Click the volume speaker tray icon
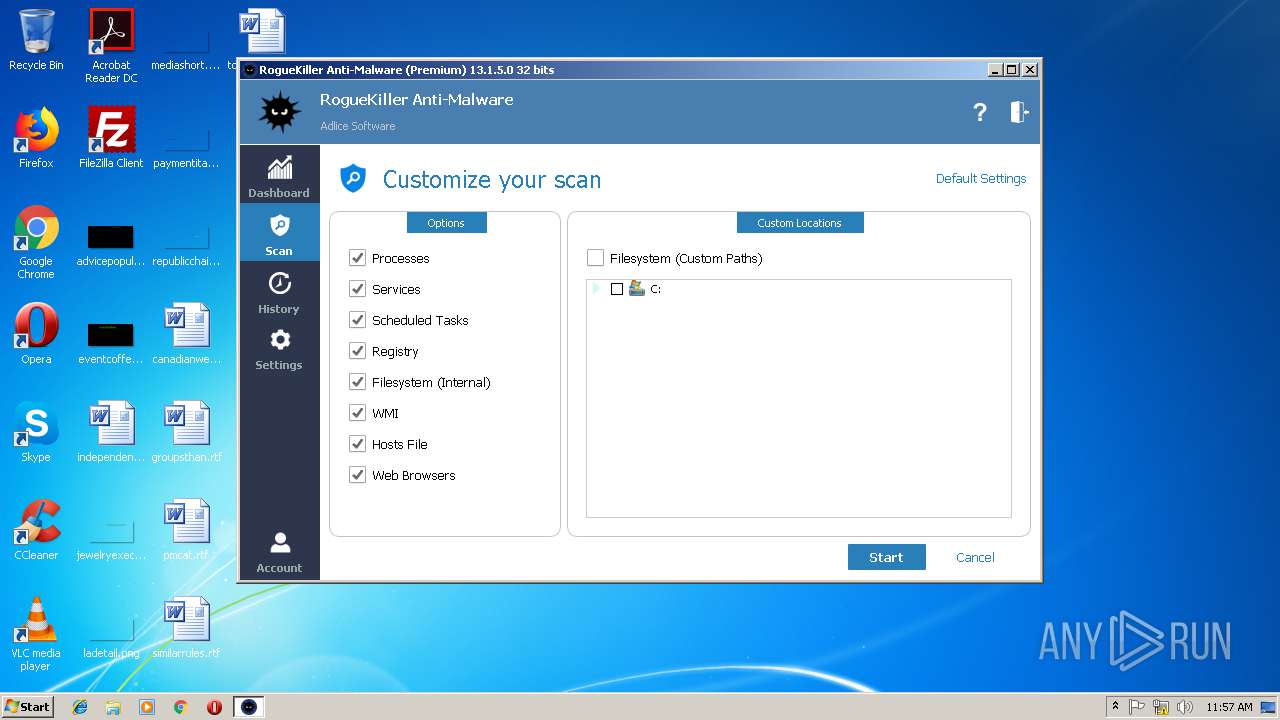Image resolution: width=1280 pixels, height=720 pixels. [x=1185, y=707]
